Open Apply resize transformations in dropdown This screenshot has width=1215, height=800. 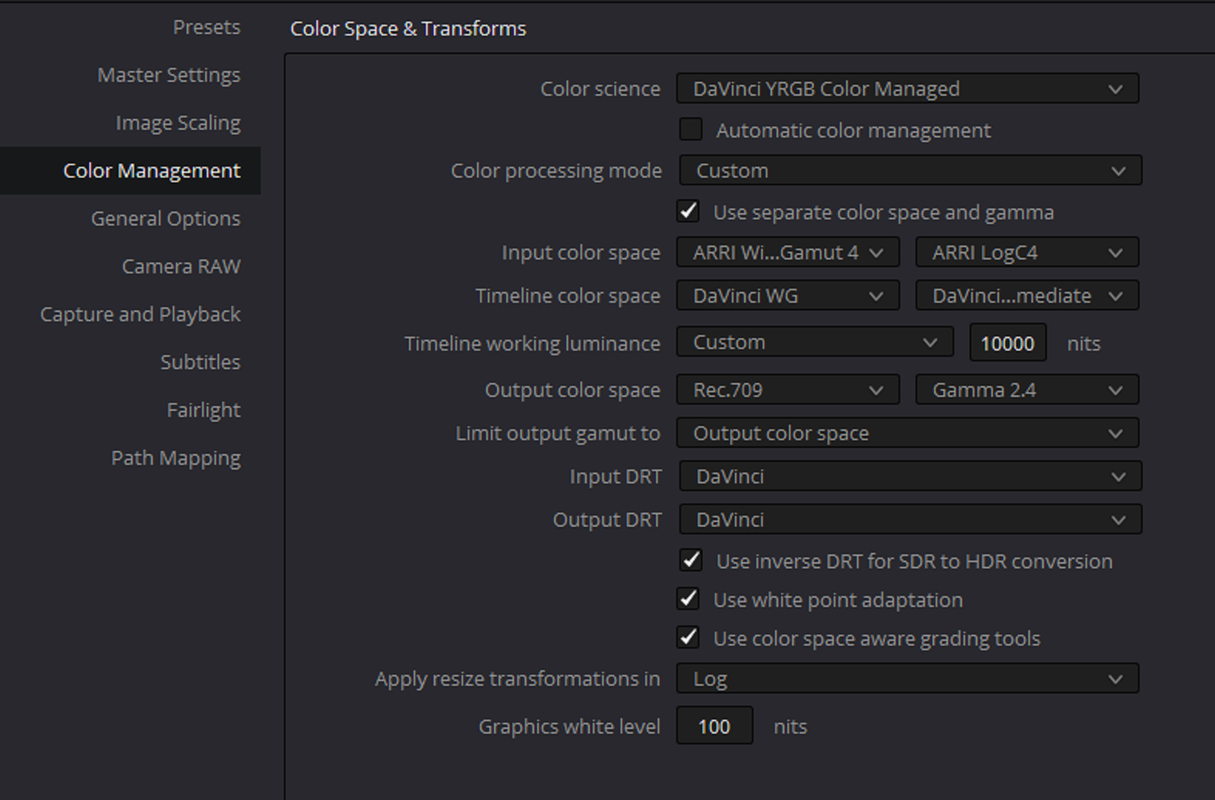[x=907, y=678]
